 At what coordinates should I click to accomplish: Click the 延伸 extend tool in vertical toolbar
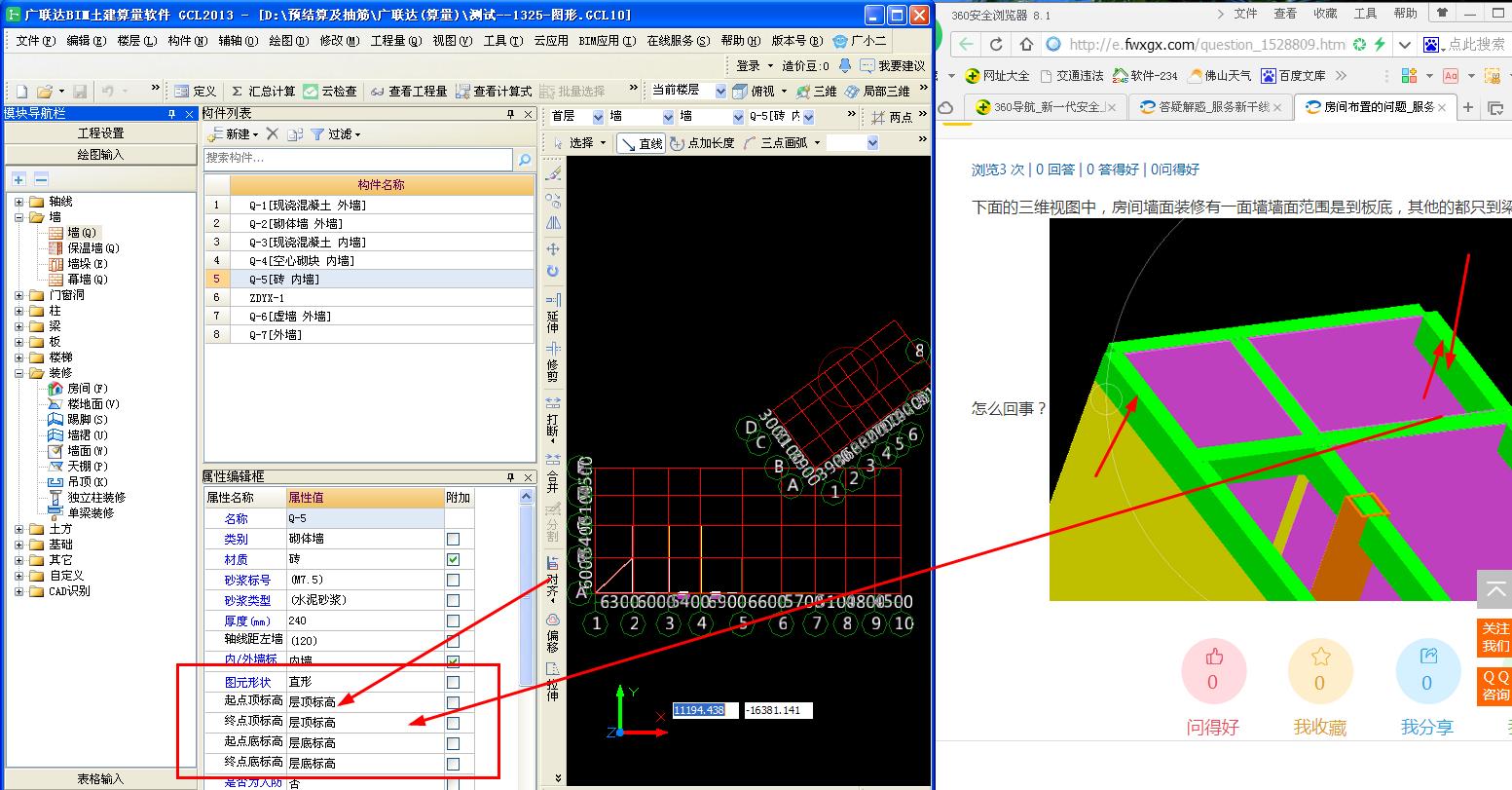553,312
